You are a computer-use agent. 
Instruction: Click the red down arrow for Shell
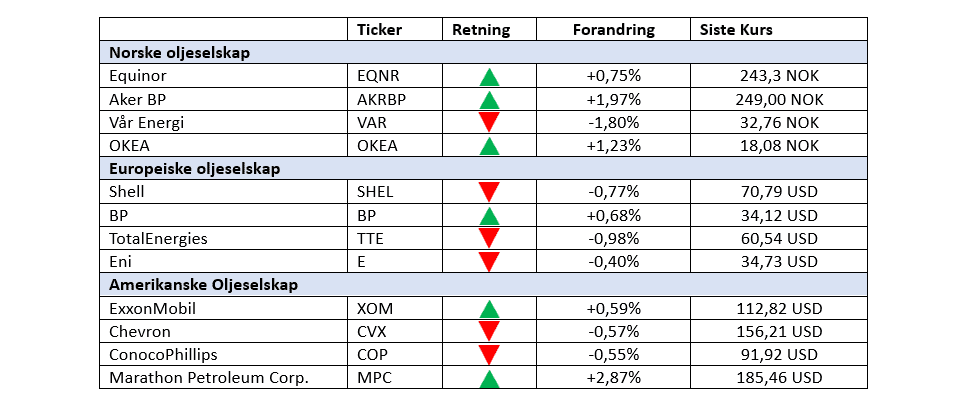(x=489, y=192)
